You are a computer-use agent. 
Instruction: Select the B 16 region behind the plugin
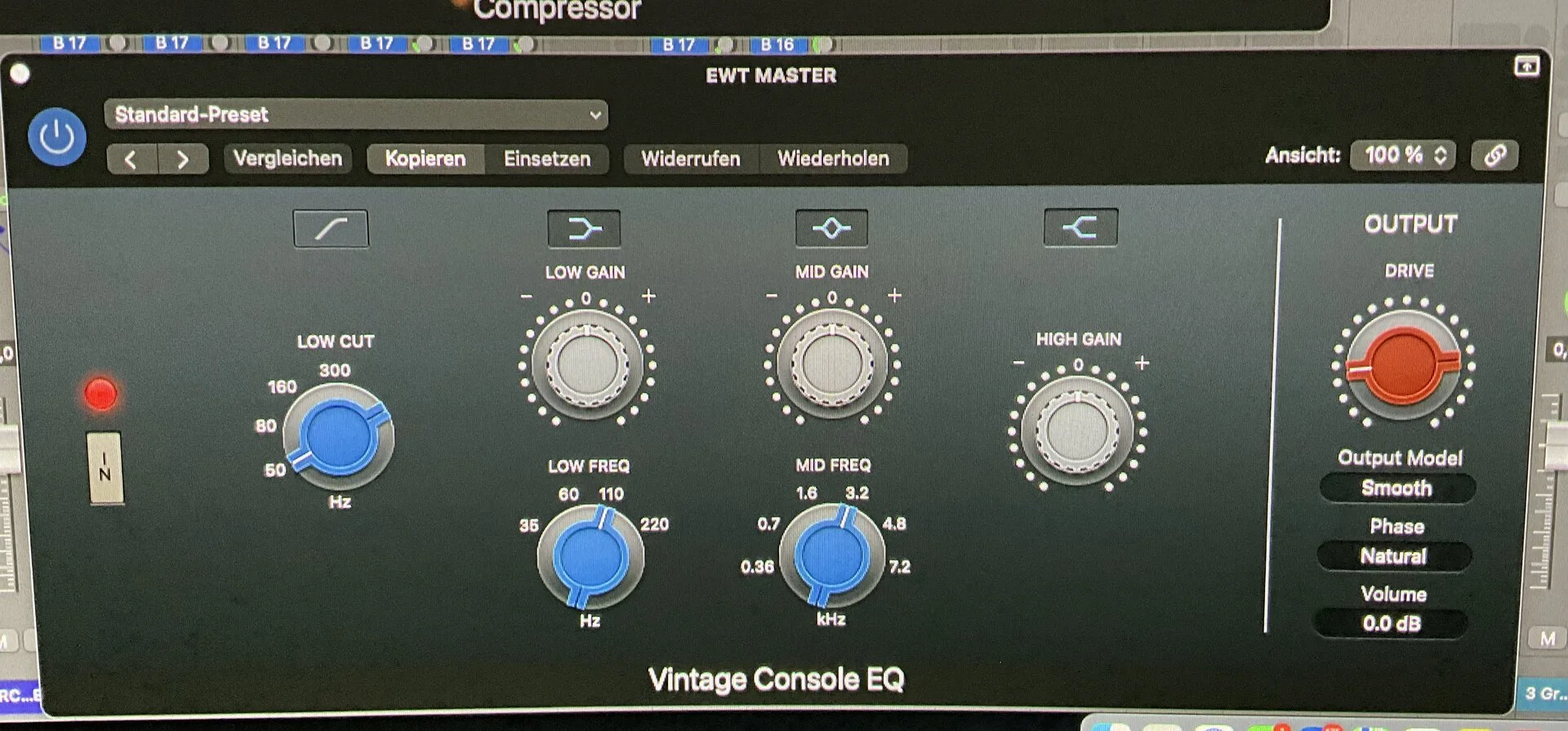(x=777, y=44)
